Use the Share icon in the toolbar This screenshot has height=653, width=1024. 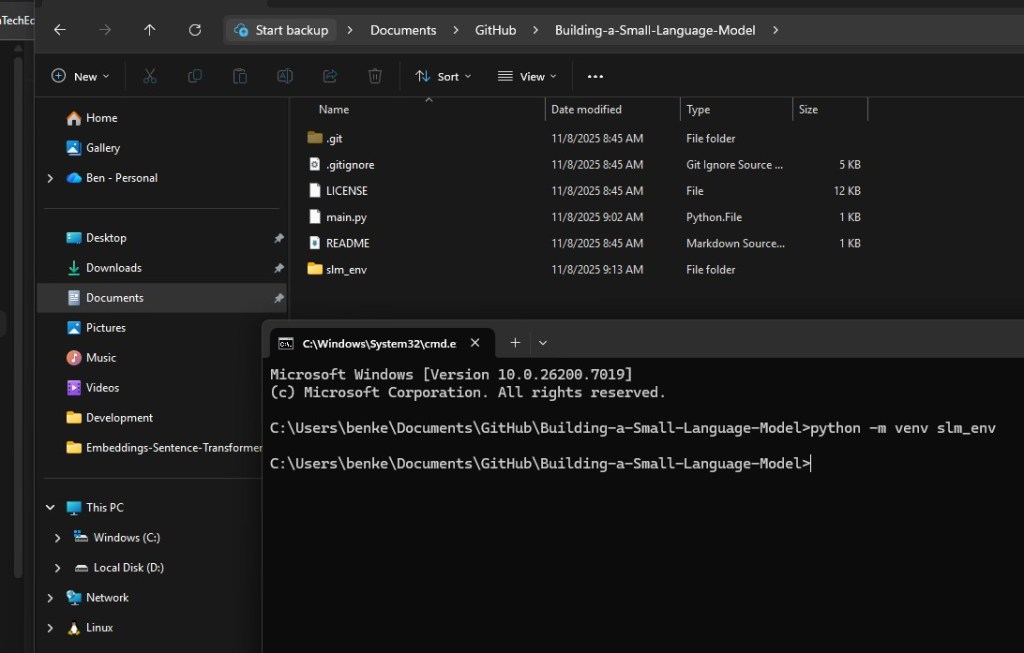coord(329,76)
